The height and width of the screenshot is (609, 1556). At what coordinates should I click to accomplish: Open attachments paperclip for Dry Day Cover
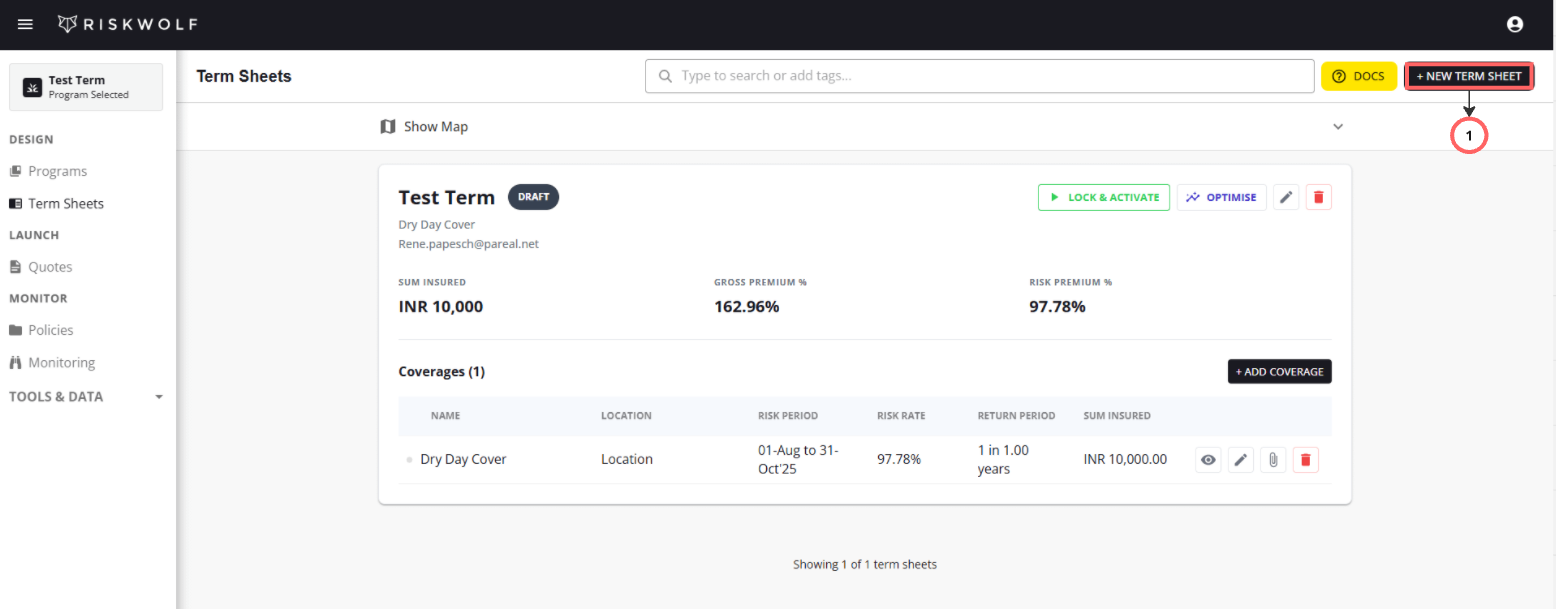(x=1272, y=460)
